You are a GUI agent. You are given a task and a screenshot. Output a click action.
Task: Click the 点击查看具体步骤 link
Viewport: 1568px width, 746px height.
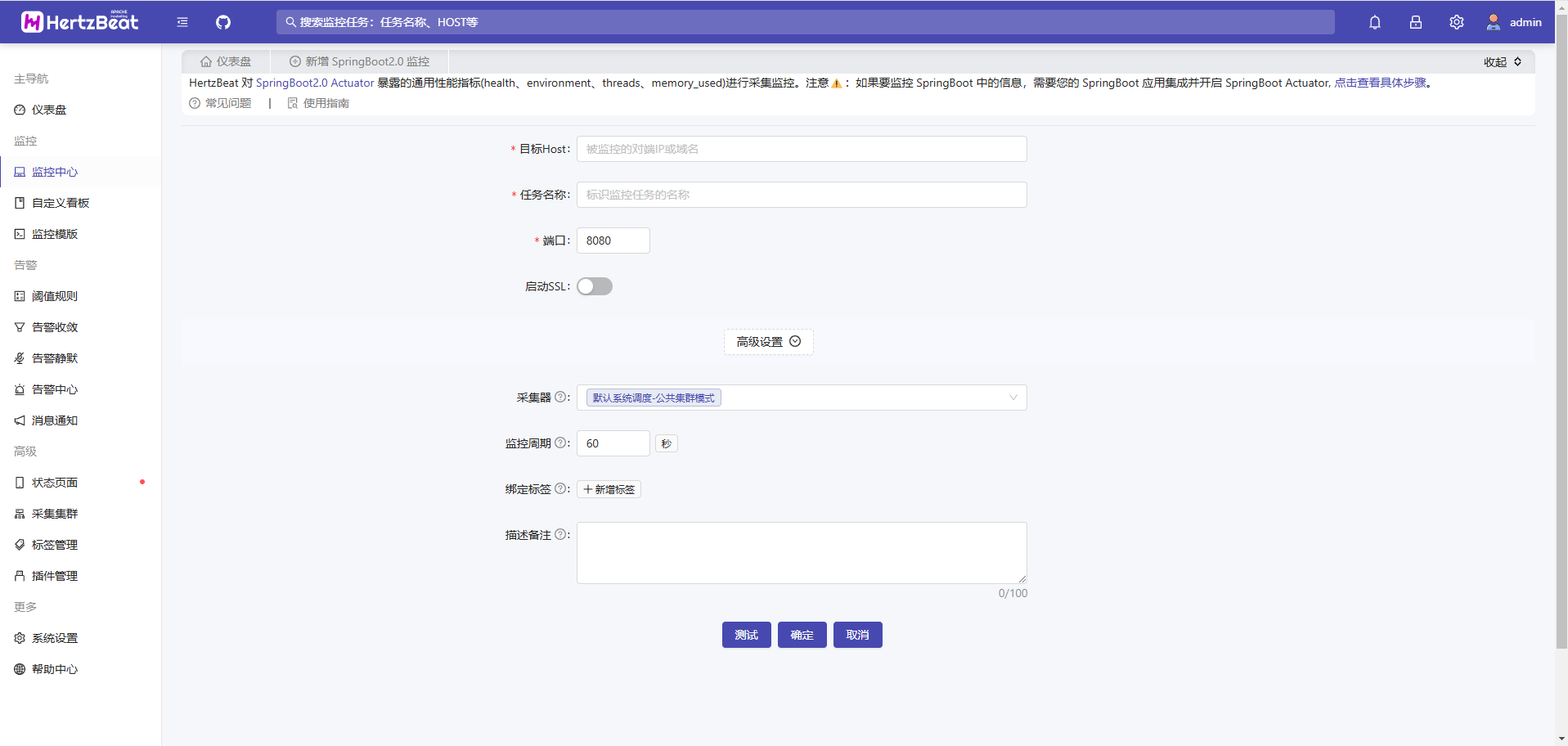[1380, 83]
